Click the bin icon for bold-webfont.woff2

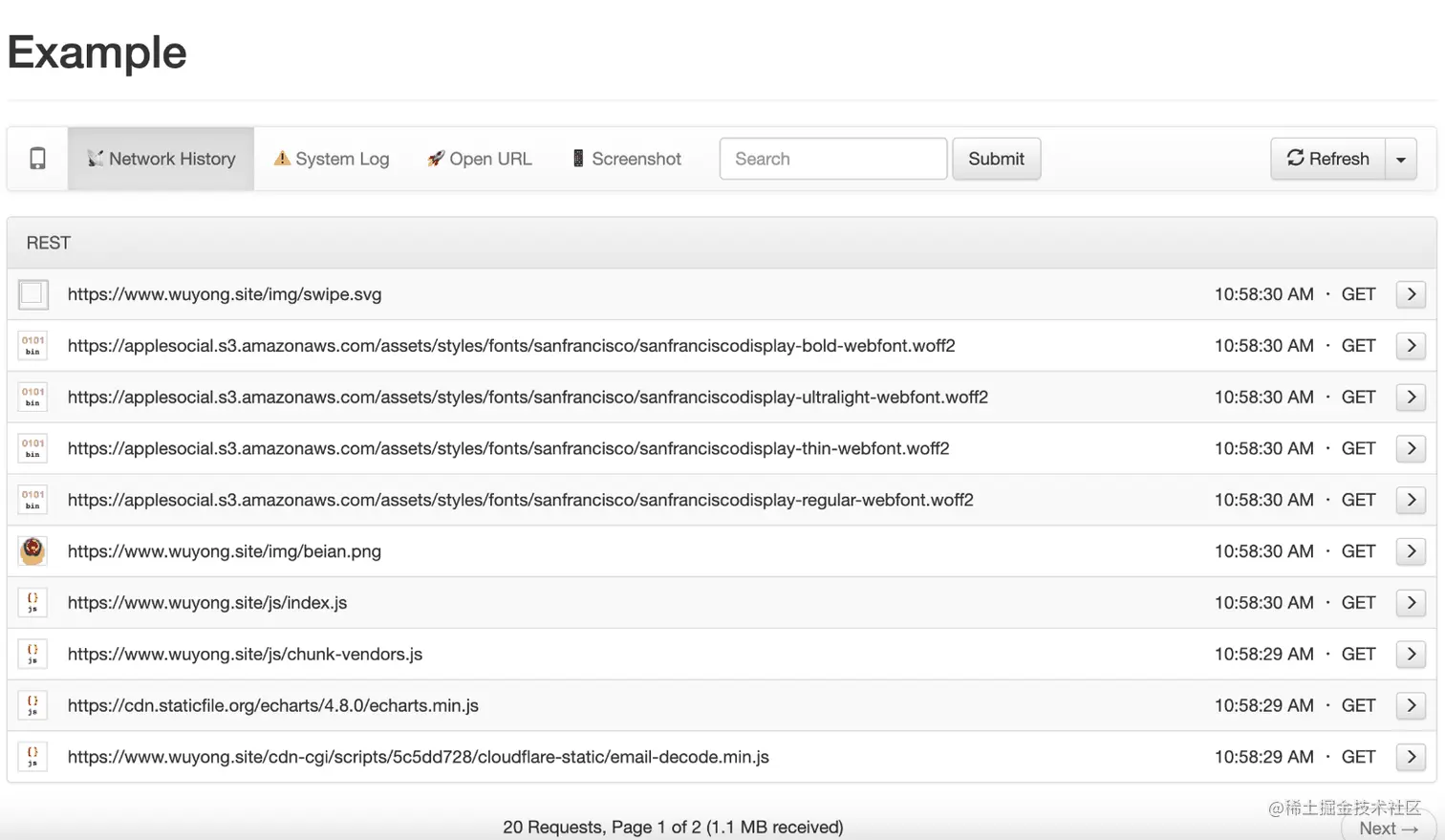32,346
